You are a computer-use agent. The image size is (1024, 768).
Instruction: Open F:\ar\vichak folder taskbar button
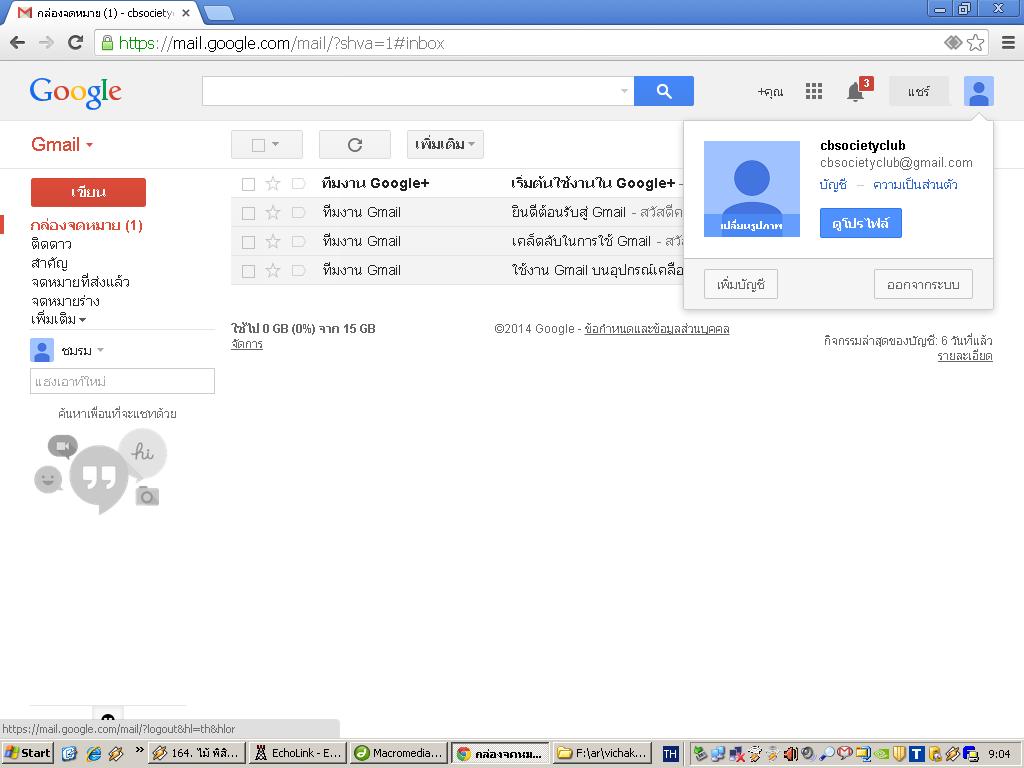603,753
